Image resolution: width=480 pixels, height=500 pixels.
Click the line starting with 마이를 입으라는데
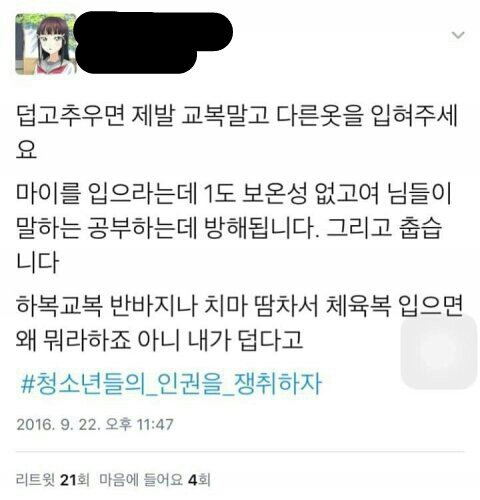(234, 193)
